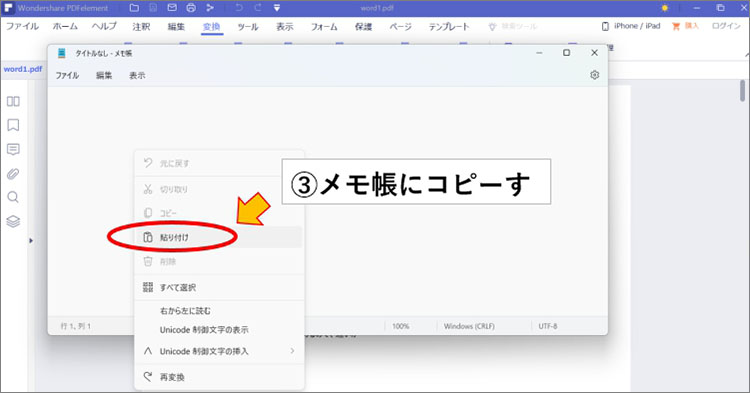750x393 pixels.
Task: Open the search magnifier icon in left sidebar
Action: coord(13,197)
